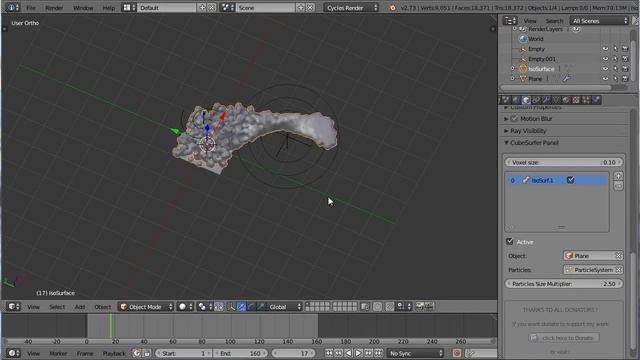Screen dimensions: 640x360
Task: Enable the Motion Blur checkbox
Action: (x=514, y=119)
